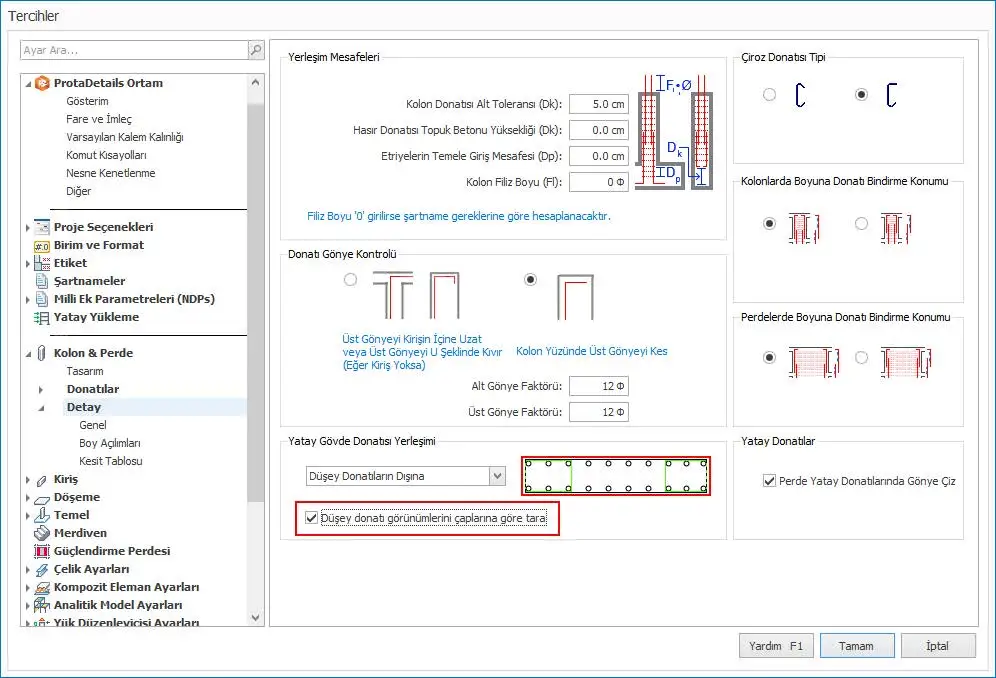The height and width of the screenshot is (678, 996).
Task: Click the Yatay Yükleme icon
Action: [x=42, y=317]
